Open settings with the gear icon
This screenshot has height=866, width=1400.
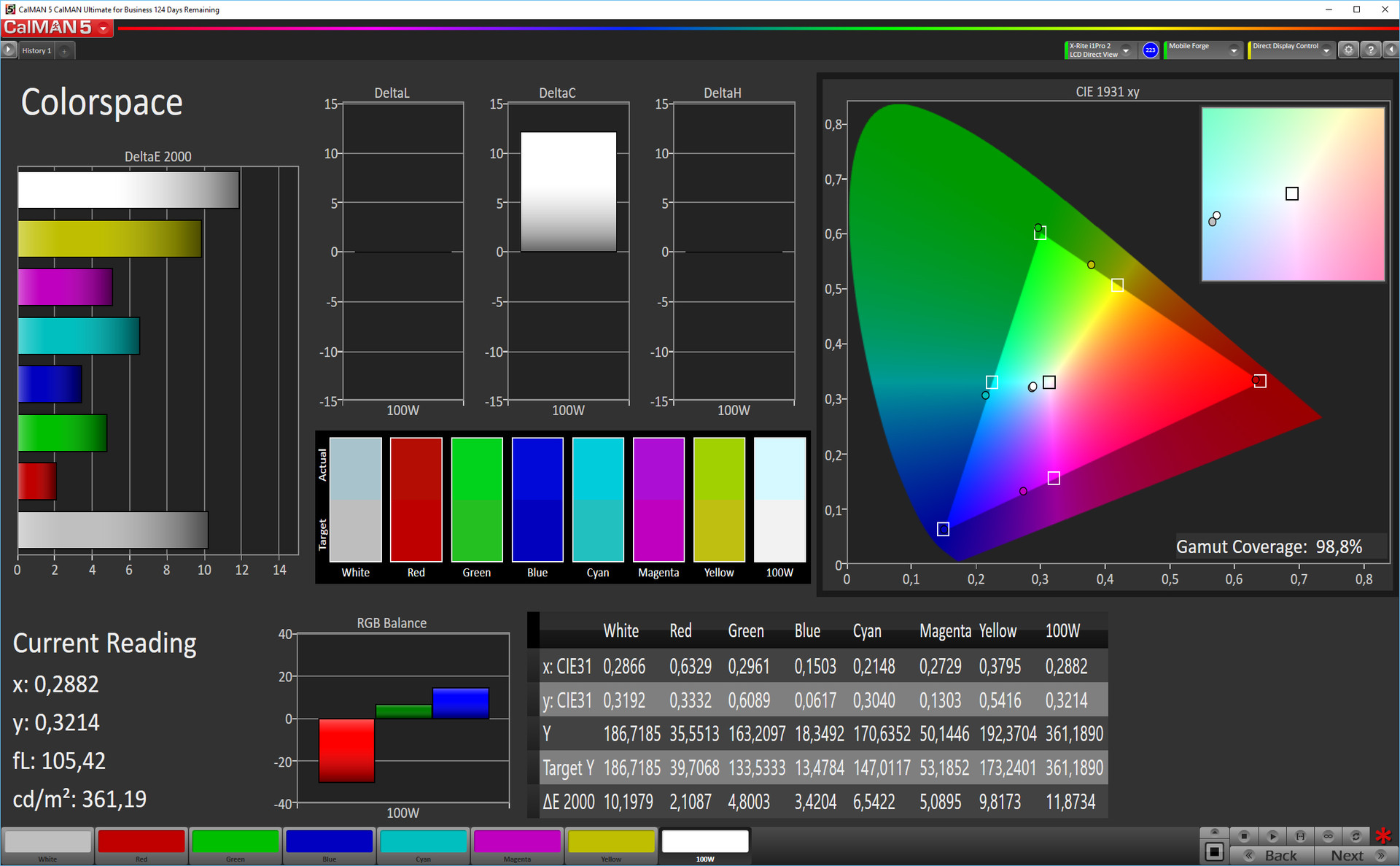tap(1348, 50)
